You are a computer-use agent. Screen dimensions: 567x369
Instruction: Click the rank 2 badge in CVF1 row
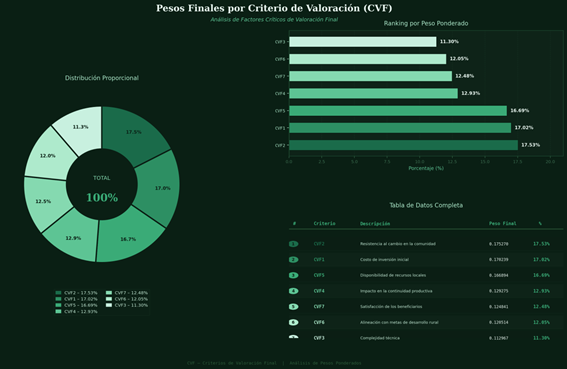click(294, 260)
